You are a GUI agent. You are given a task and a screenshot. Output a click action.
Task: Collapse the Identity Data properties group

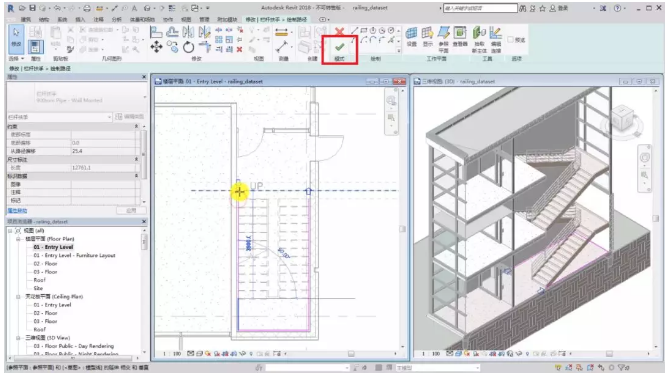click(x=137, y=176)
